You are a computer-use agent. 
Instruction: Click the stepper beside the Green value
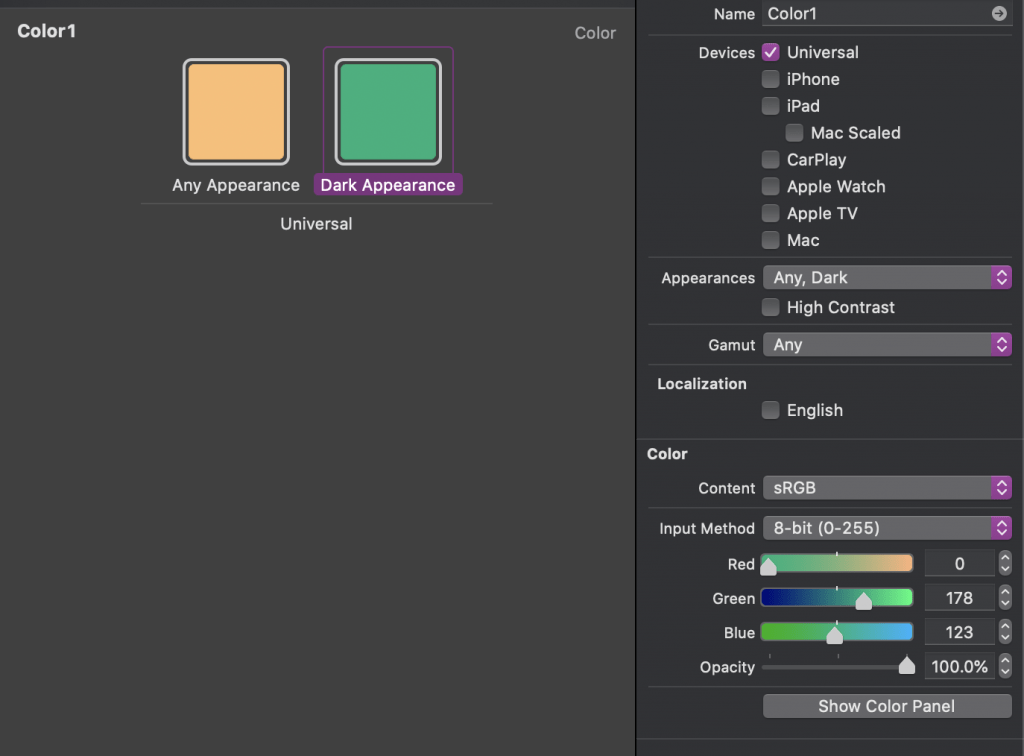1005,598
